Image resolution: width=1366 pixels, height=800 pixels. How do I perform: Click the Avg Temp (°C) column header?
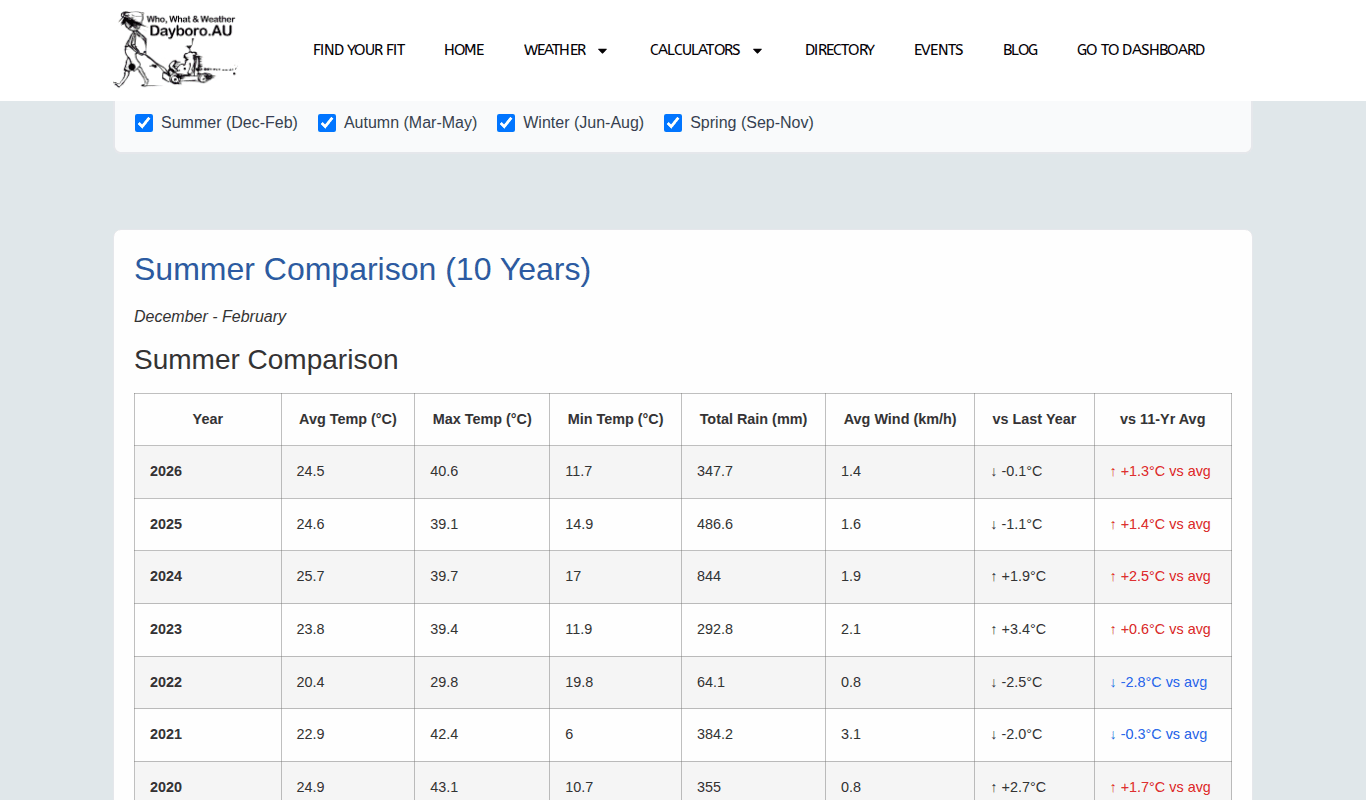(348, 419)
